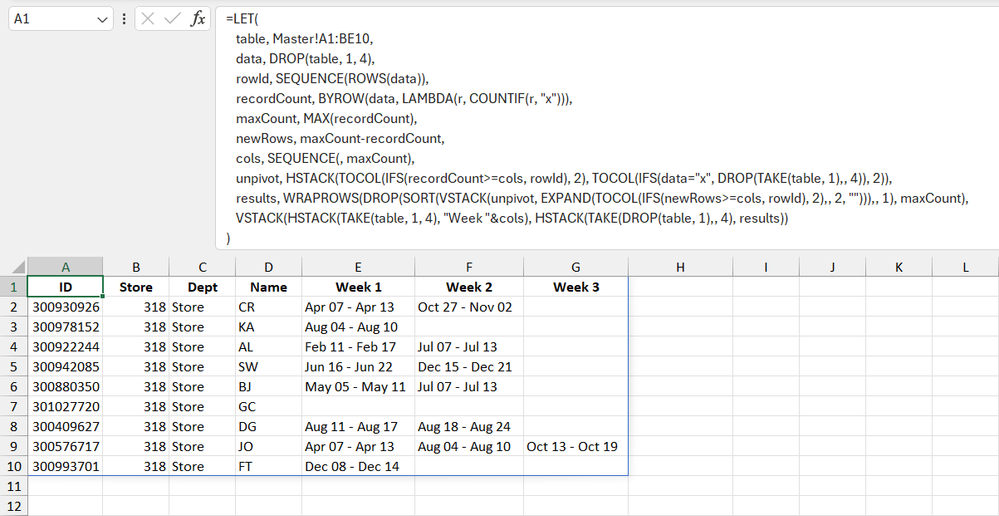The width and height of the screenshot is (999, 516).
Task: Select column J header
Action: [x=832, y=268]
